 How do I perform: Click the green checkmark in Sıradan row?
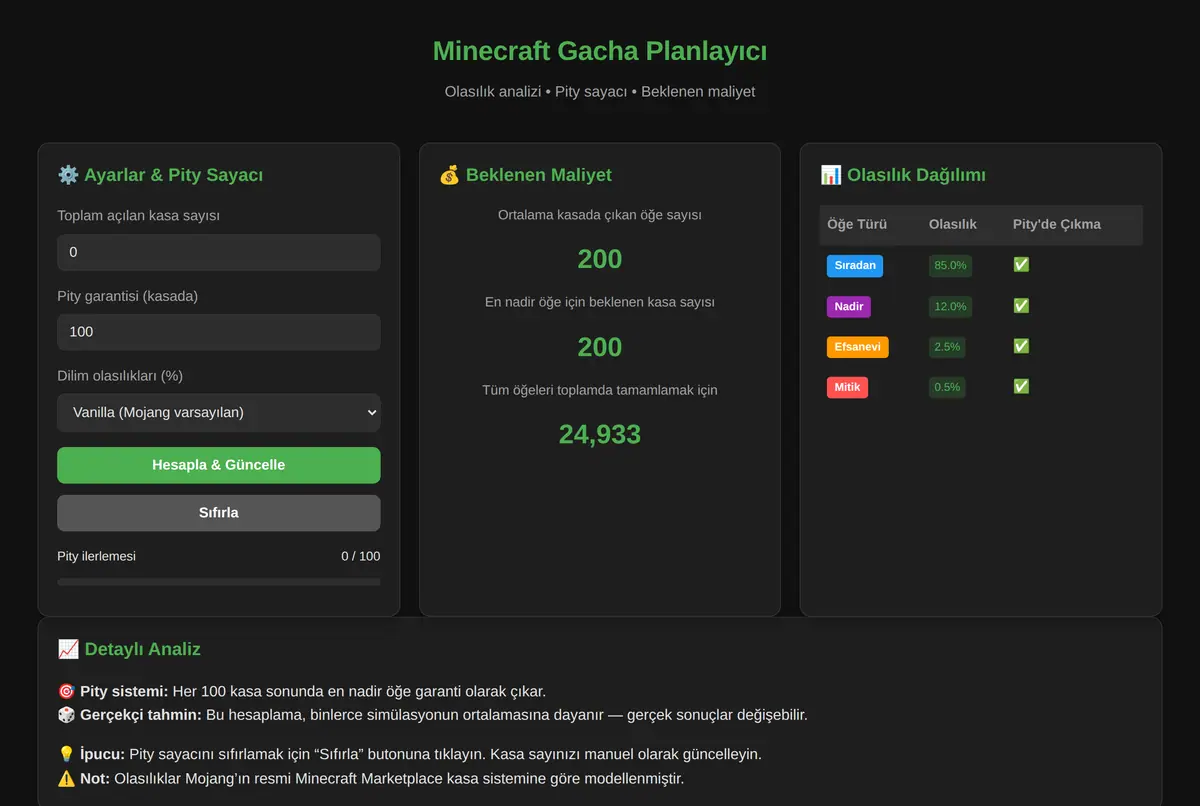(1021, 265)
